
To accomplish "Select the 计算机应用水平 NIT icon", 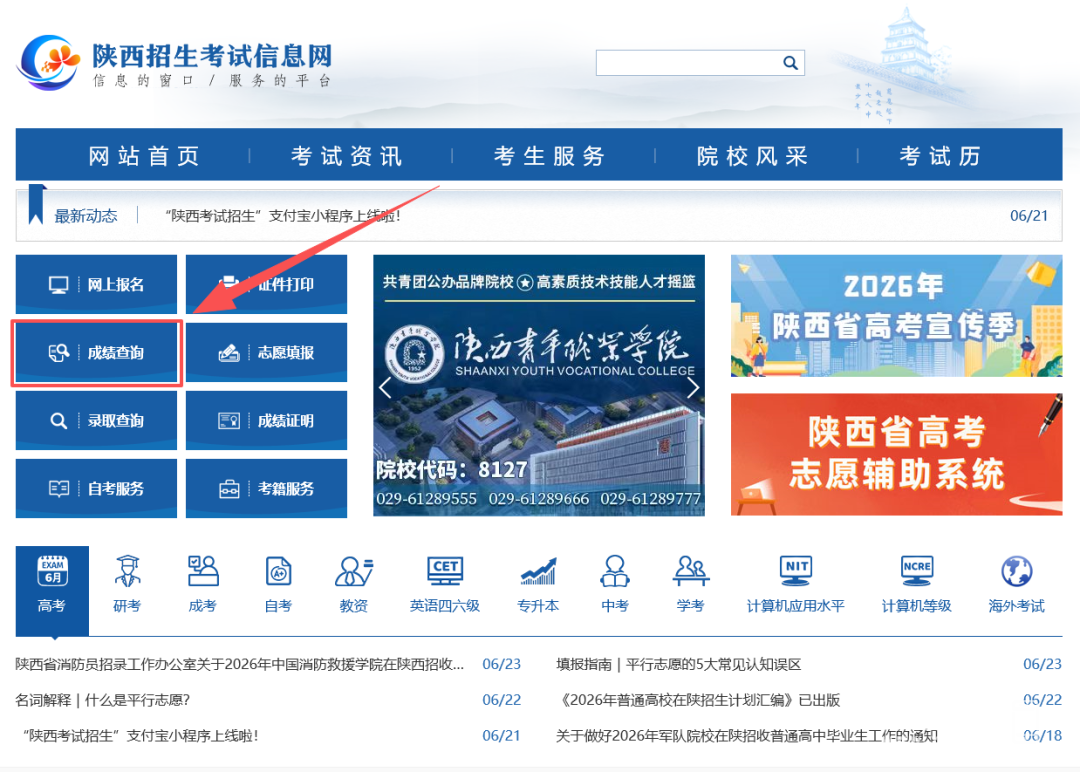I will coord(796,584).
